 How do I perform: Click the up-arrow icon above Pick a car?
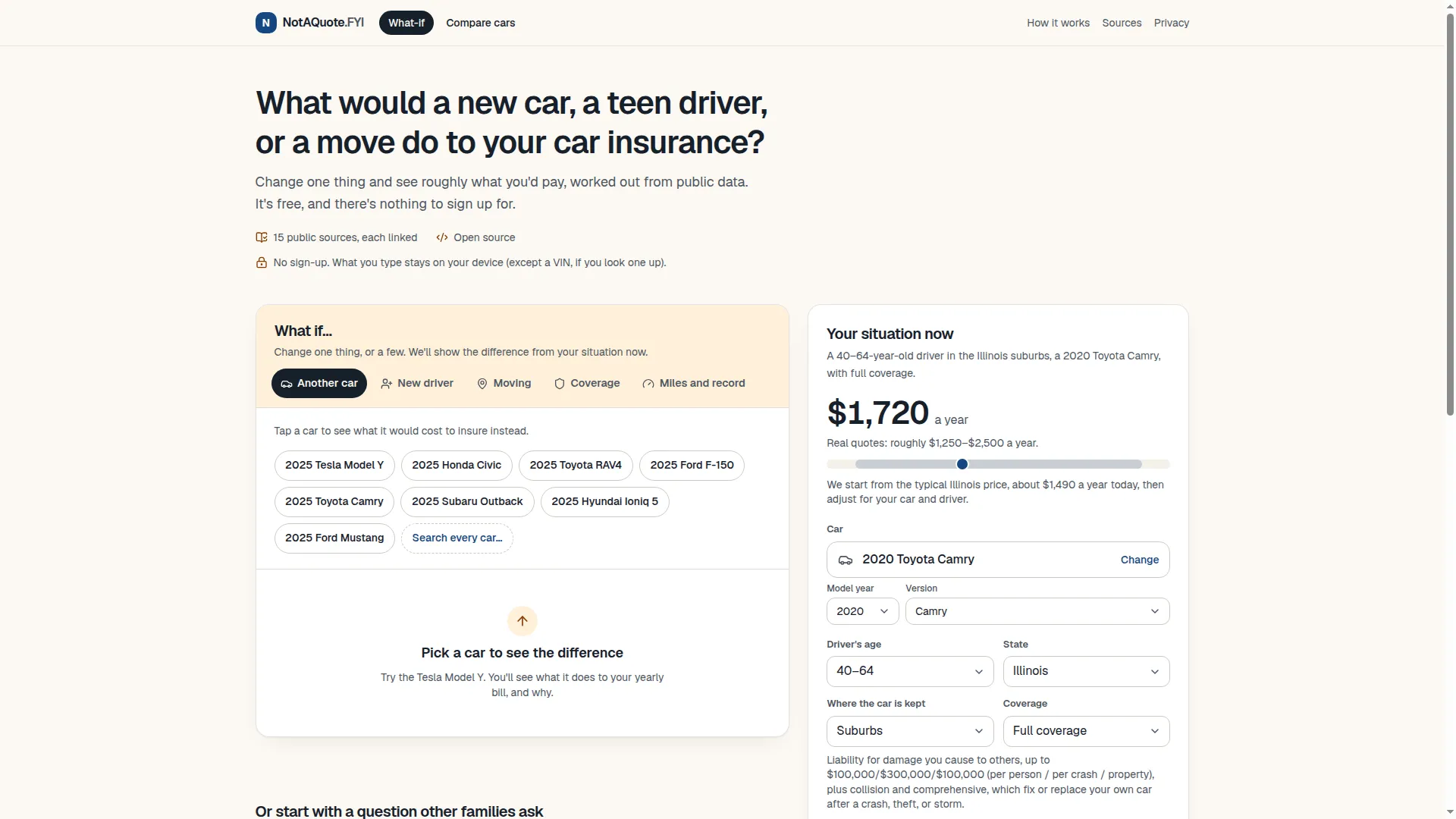(522, 621)
